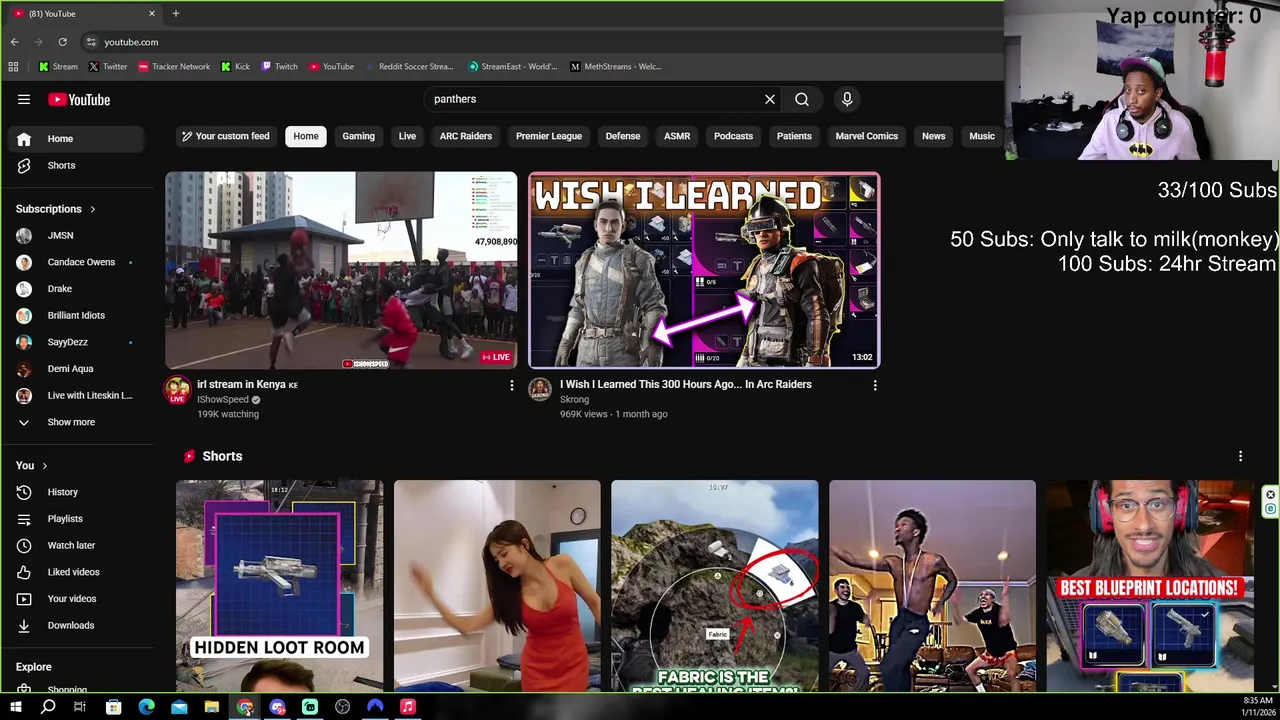Open the Chrome apps grid icon

pyautogui.click(x=13, y=66)
